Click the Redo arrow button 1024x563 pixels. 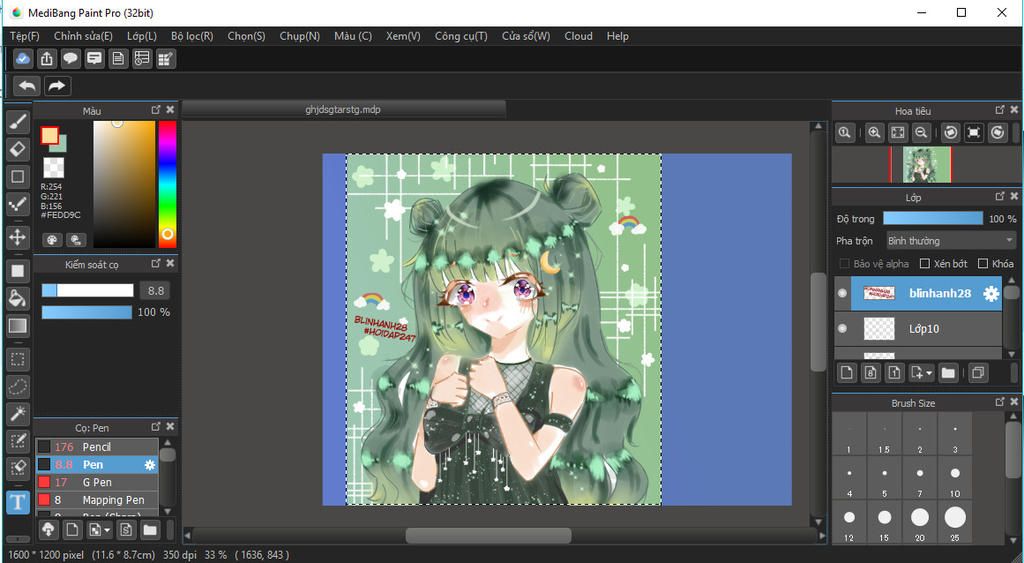pos(57,86)
